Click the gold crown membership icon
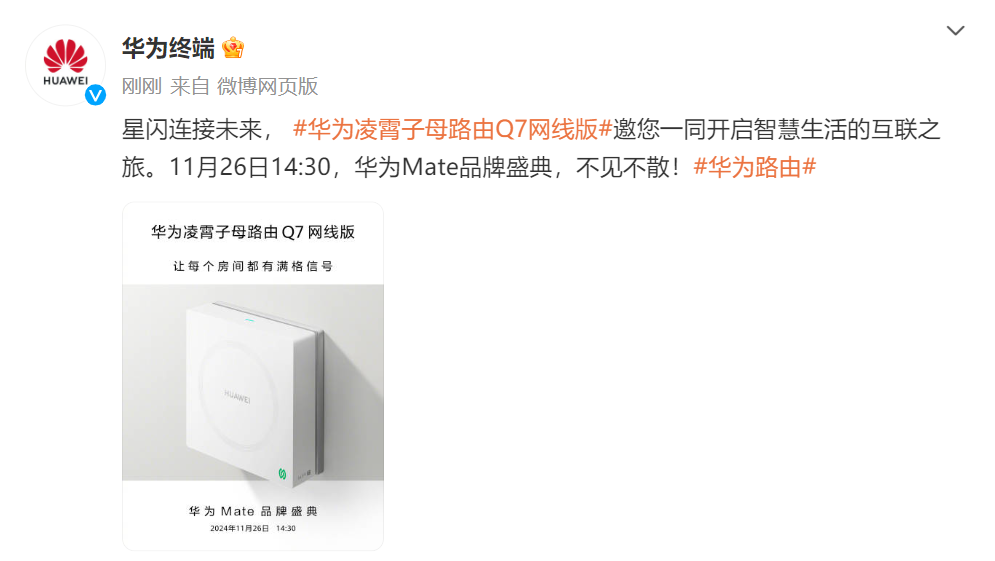Screen dimensions: 995x561 233,48
